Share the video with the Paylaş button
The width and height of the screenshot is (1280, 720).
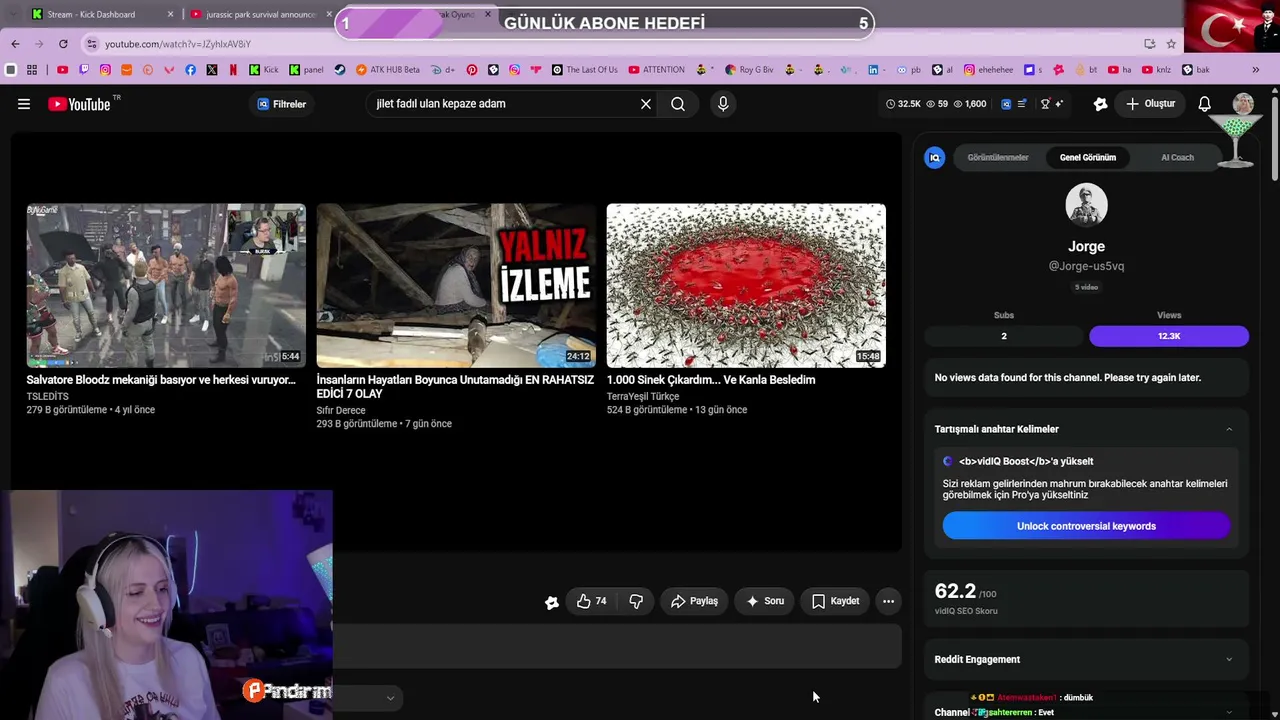(694, 601)
